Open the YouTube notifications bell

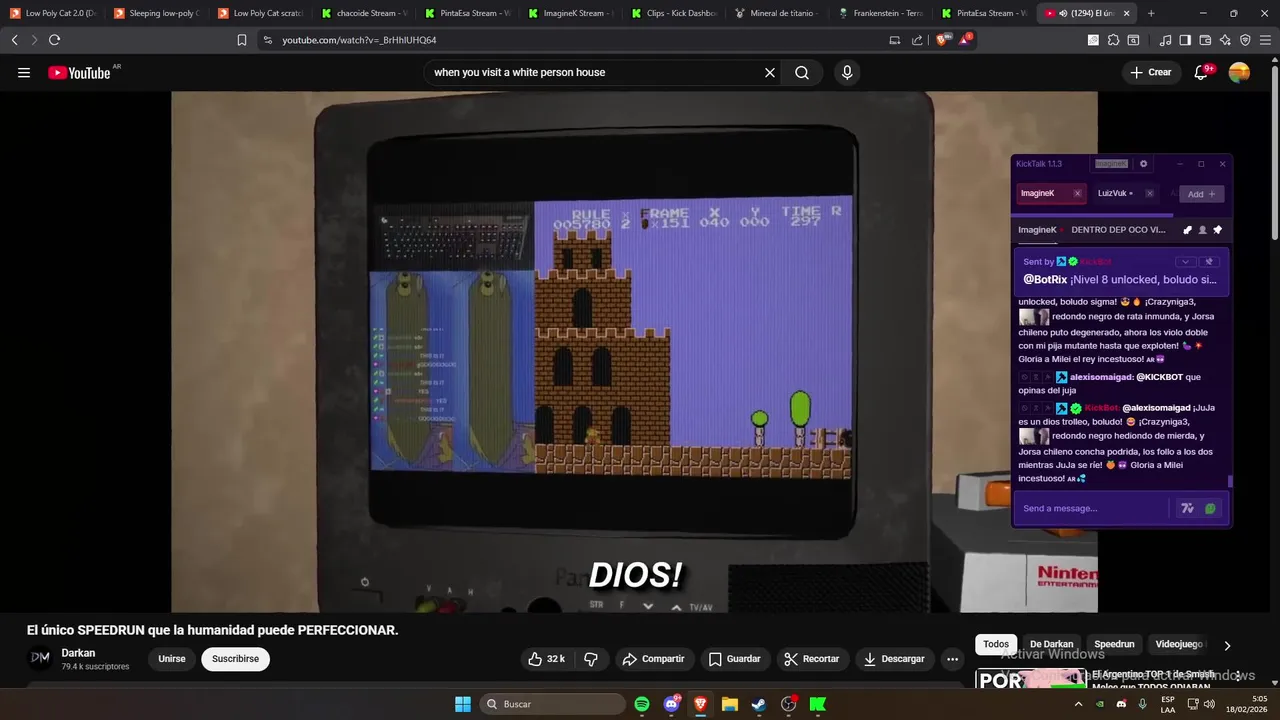point(1202,72)
